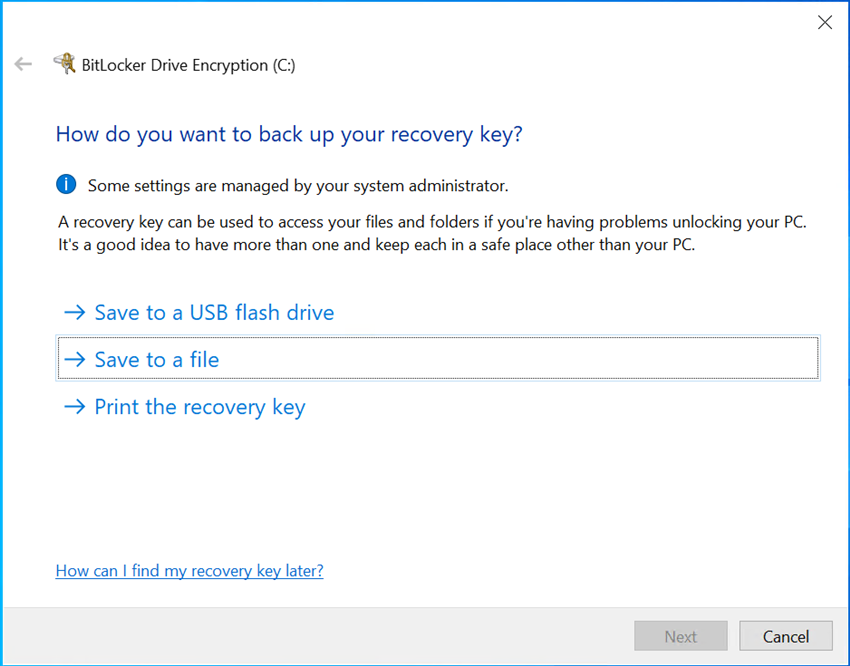Click the blue information icon

pos(65,184)
